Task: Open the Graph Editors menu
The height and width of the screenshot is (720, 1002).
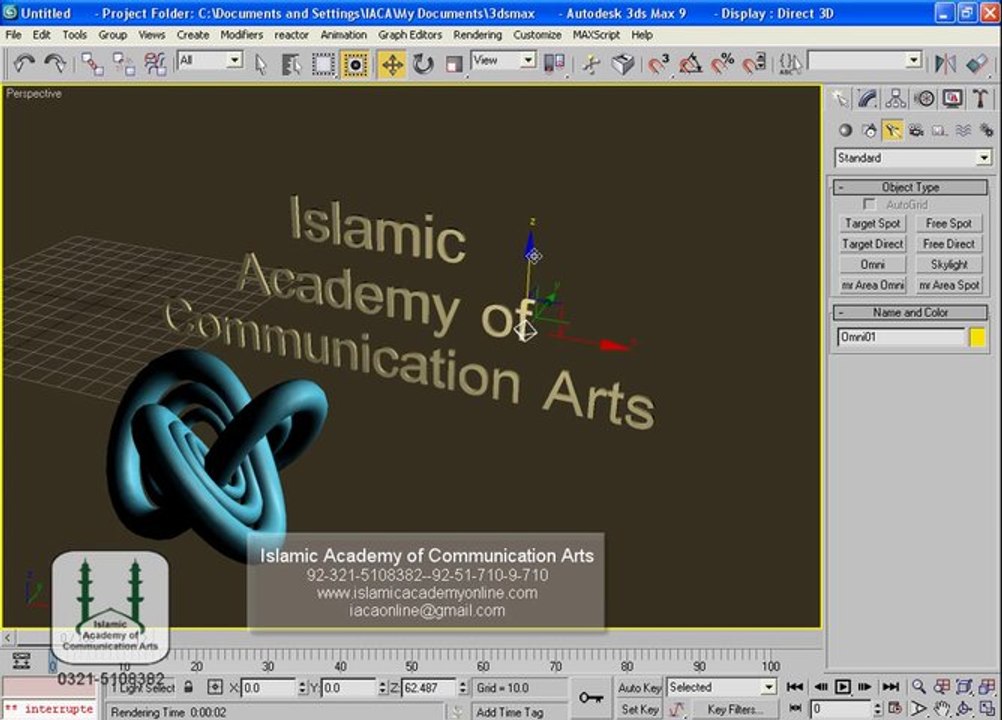Action: point(410,34)
